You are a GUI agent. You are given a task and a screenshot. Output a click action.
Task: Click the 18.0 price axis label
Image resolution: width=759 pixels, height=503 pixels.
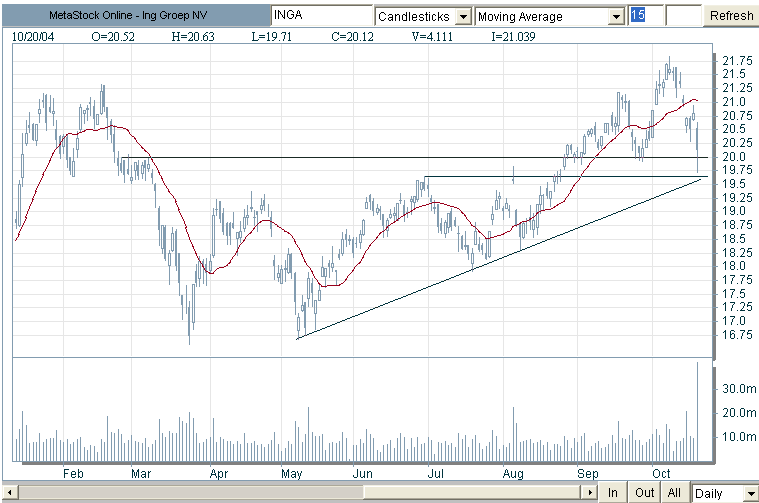(x=734, y=266)
